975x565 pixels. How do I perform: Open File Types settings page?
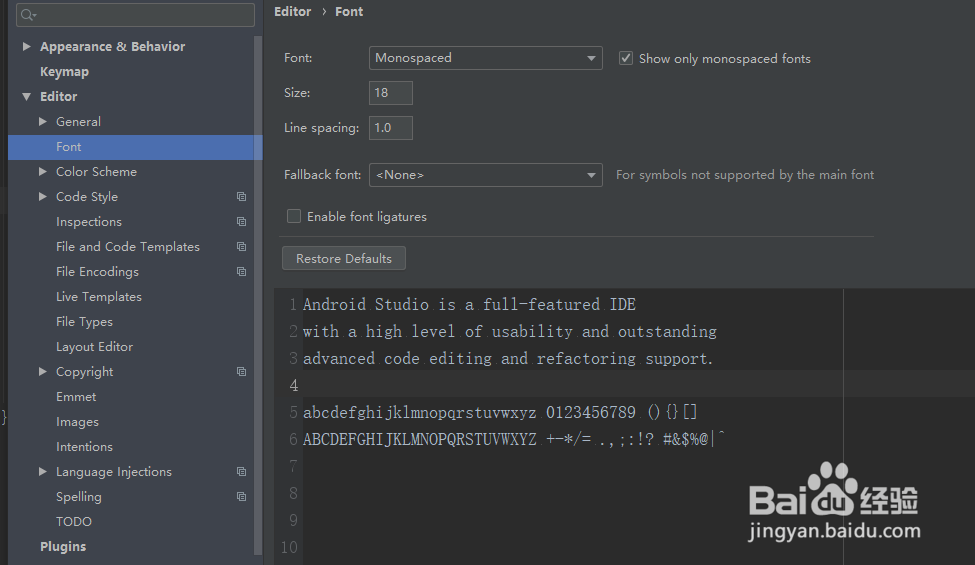click(84, 322)
